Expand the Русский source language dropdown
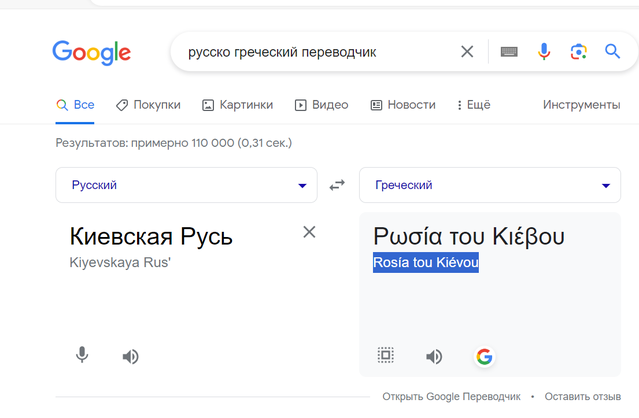This screenshot has height=418, width=639. (186, 185)
